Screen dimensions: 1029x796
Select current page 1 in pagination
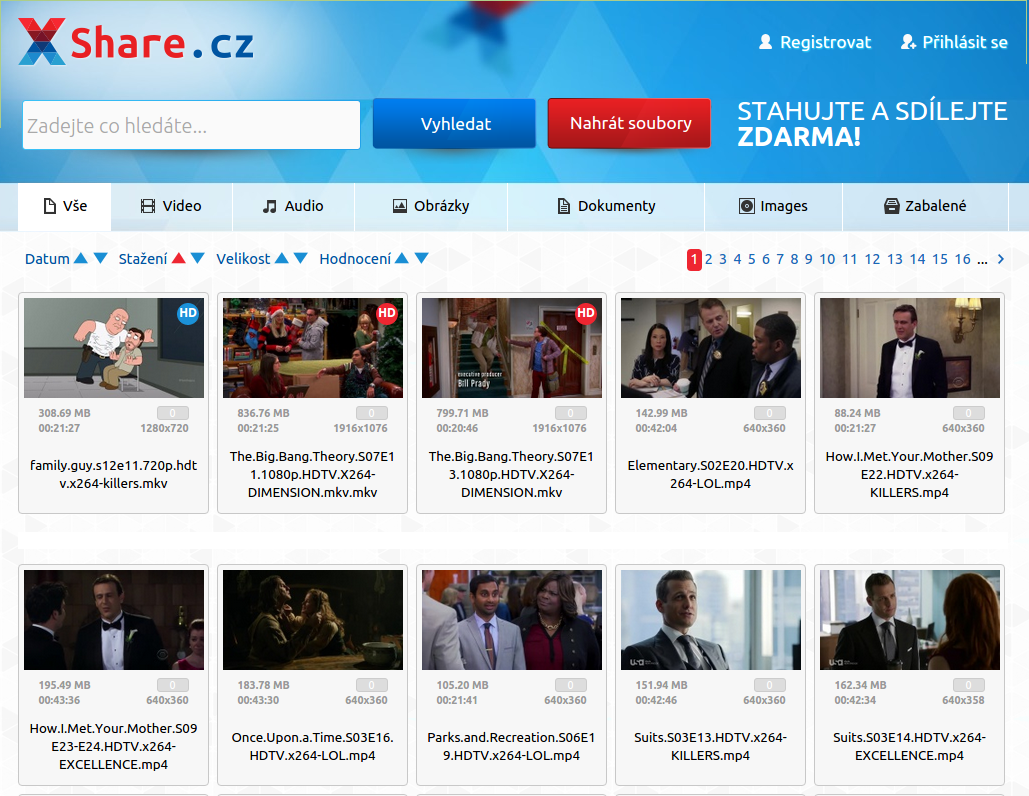(x=694, y=260)
